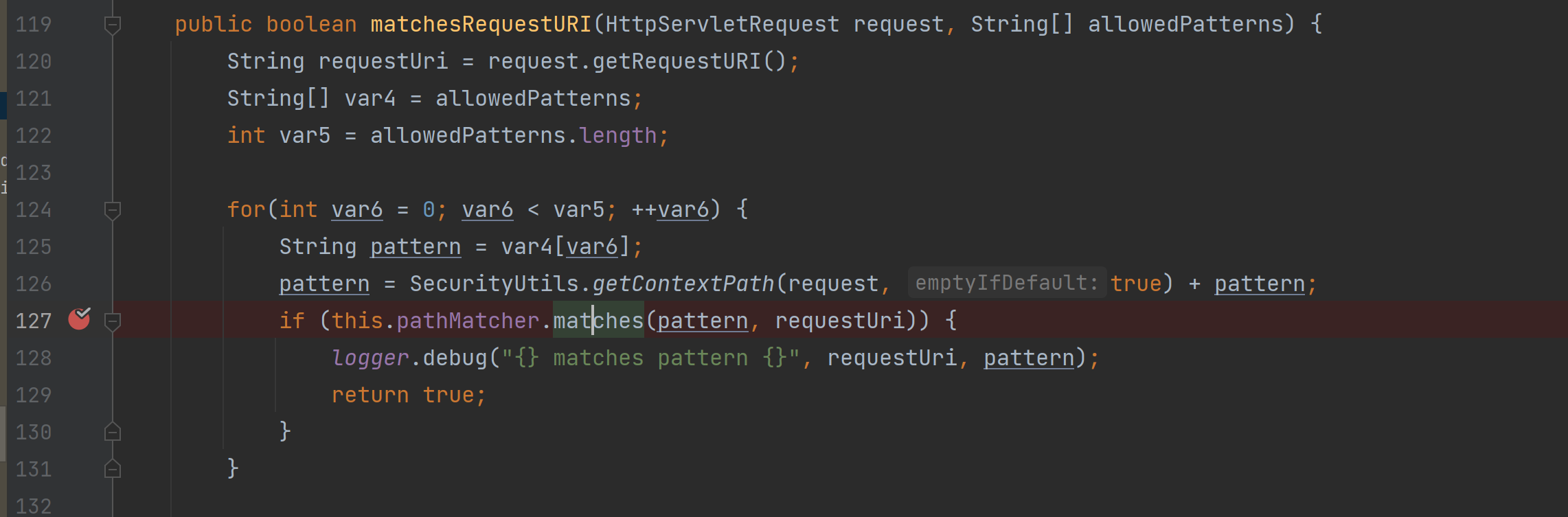The height and width of the screenshot is (517, 1568).
Task: Remove the breakpoint on line 127
Action: [x=79, y=319]
